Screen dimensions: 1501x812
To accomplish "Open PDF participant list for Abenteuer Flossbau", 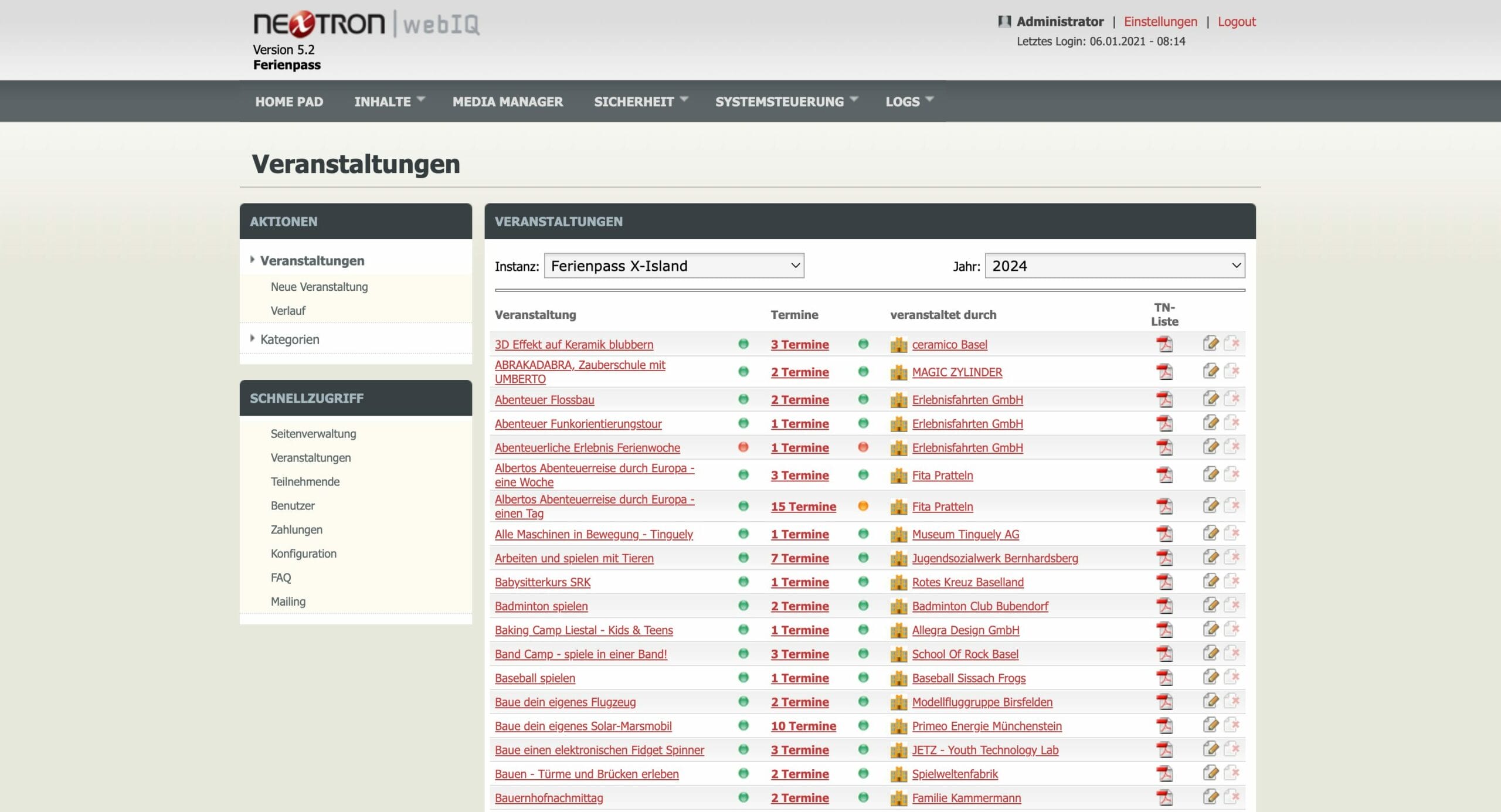I will pos(1164,400).
